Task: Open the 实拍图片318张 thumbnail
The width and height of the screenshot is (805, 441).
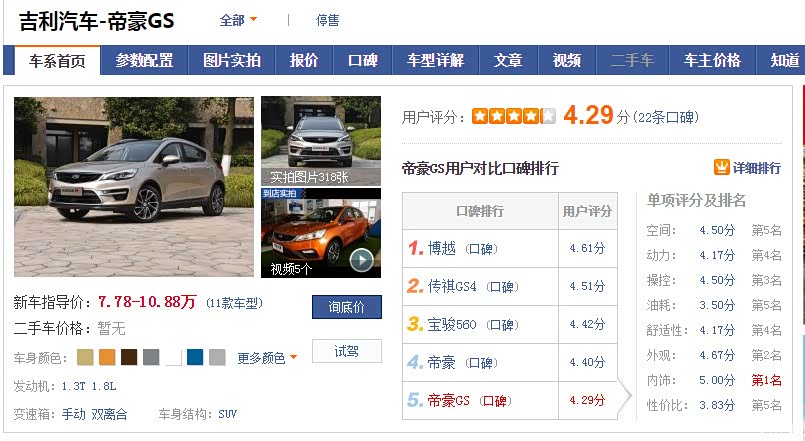Action: (x=321, y=141)
